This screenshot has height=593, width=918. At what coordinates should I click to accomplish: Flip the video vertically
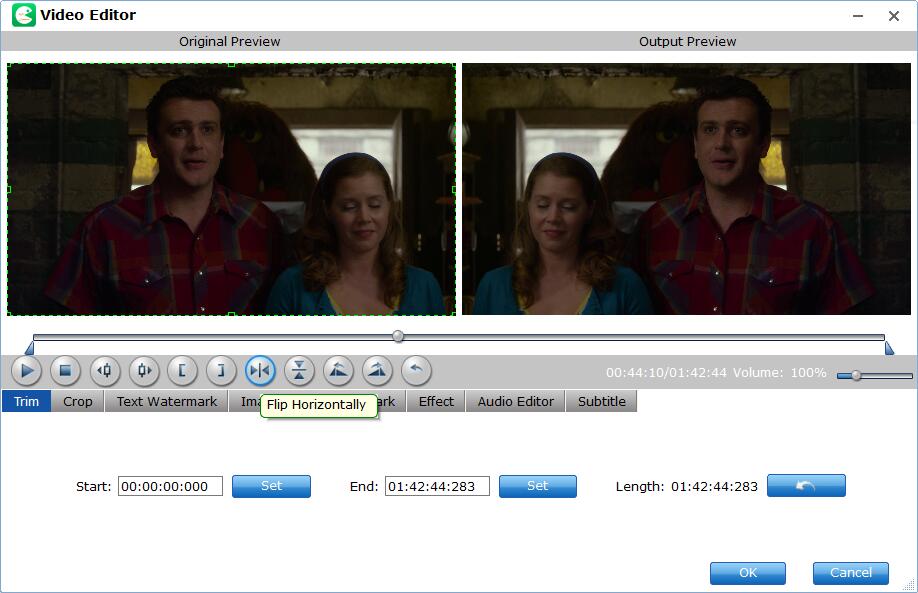coord(299,371)
